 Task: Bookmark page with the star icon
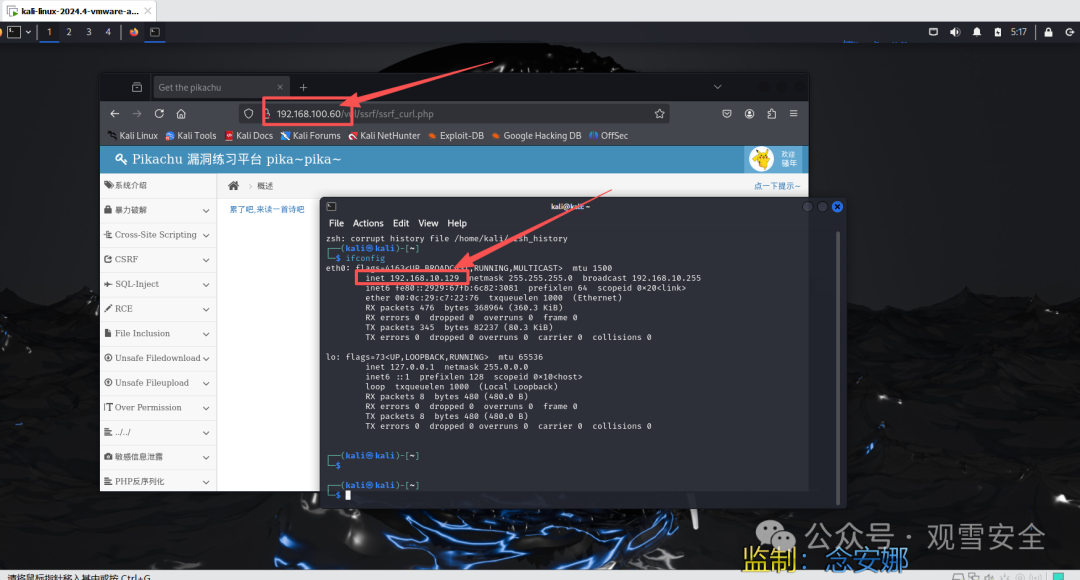click(659, 114)
